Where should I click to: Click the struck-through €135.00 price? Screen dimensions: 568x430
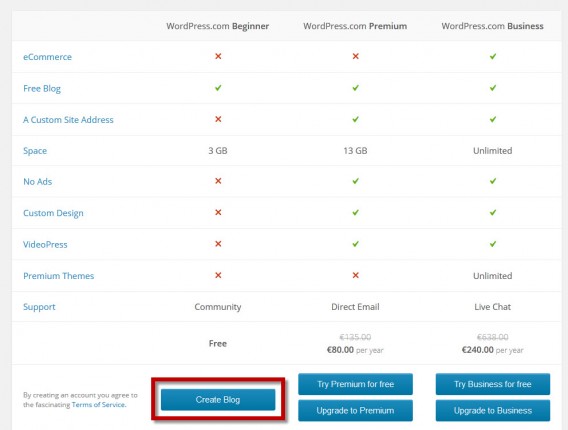tap(355, 337)
